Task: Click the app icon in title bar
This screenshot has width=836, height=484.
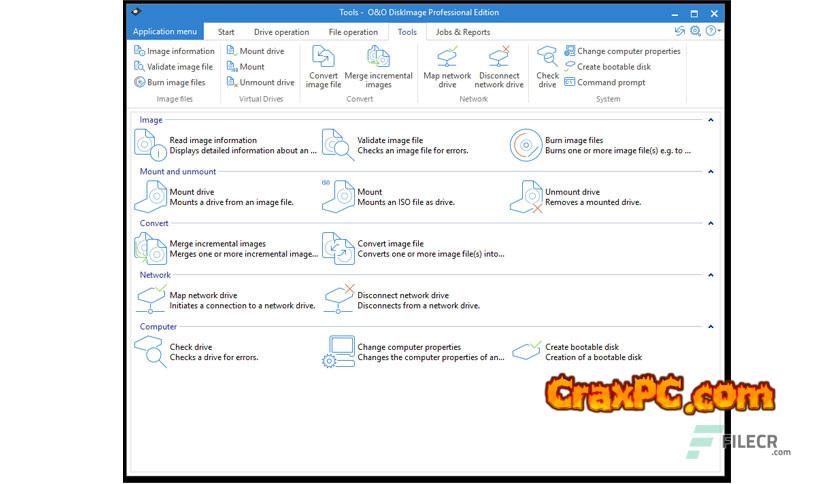Action: point(136,12)
